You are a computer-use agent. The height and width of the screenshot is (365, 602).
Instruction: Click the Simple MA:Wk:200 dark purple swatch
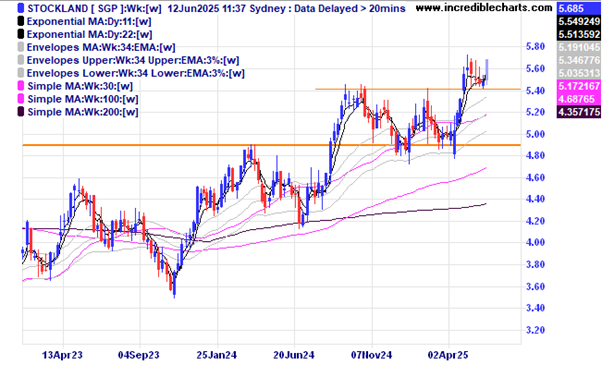(x=21, y=112)
